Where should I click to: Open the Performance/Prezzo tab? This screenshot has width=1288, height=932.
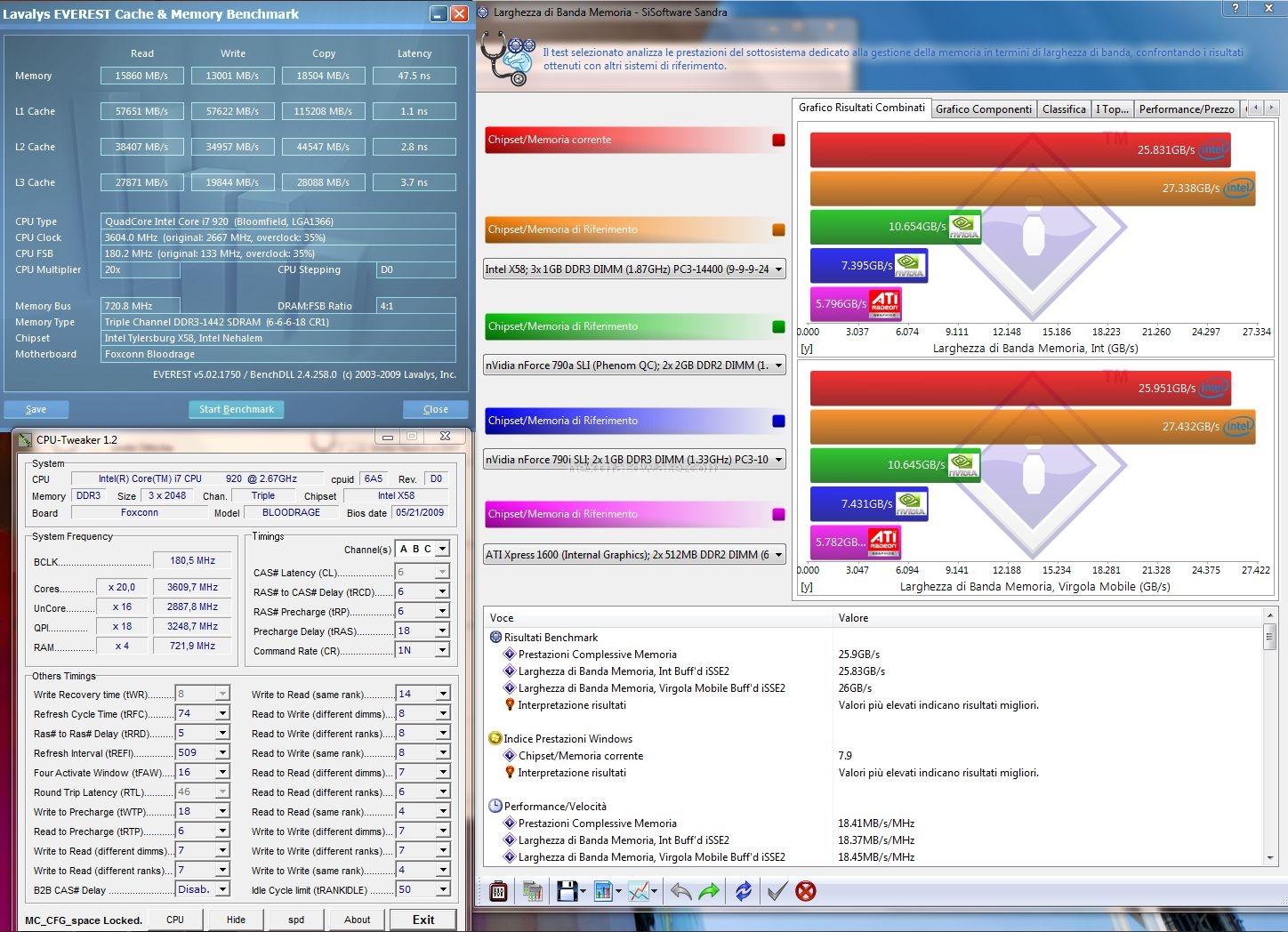[x=1187, y=108]
